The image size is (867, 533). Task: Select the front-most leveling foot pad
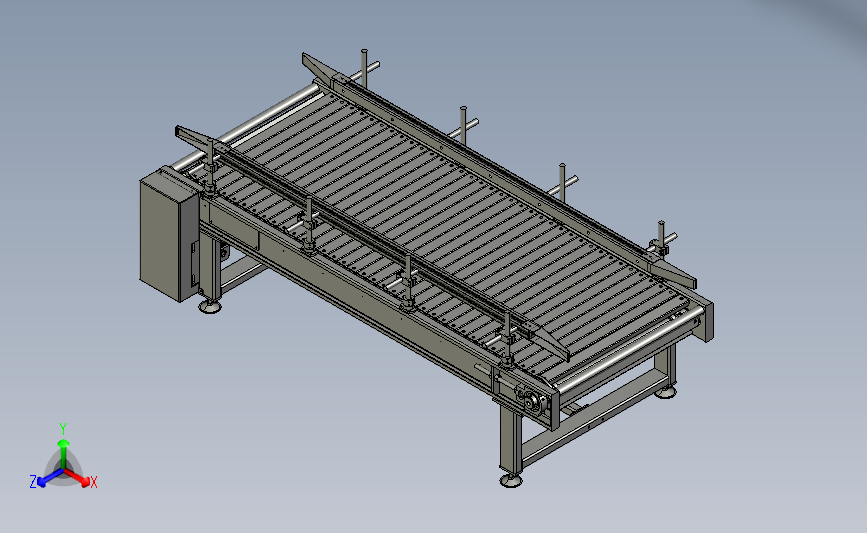pos(511,480)
